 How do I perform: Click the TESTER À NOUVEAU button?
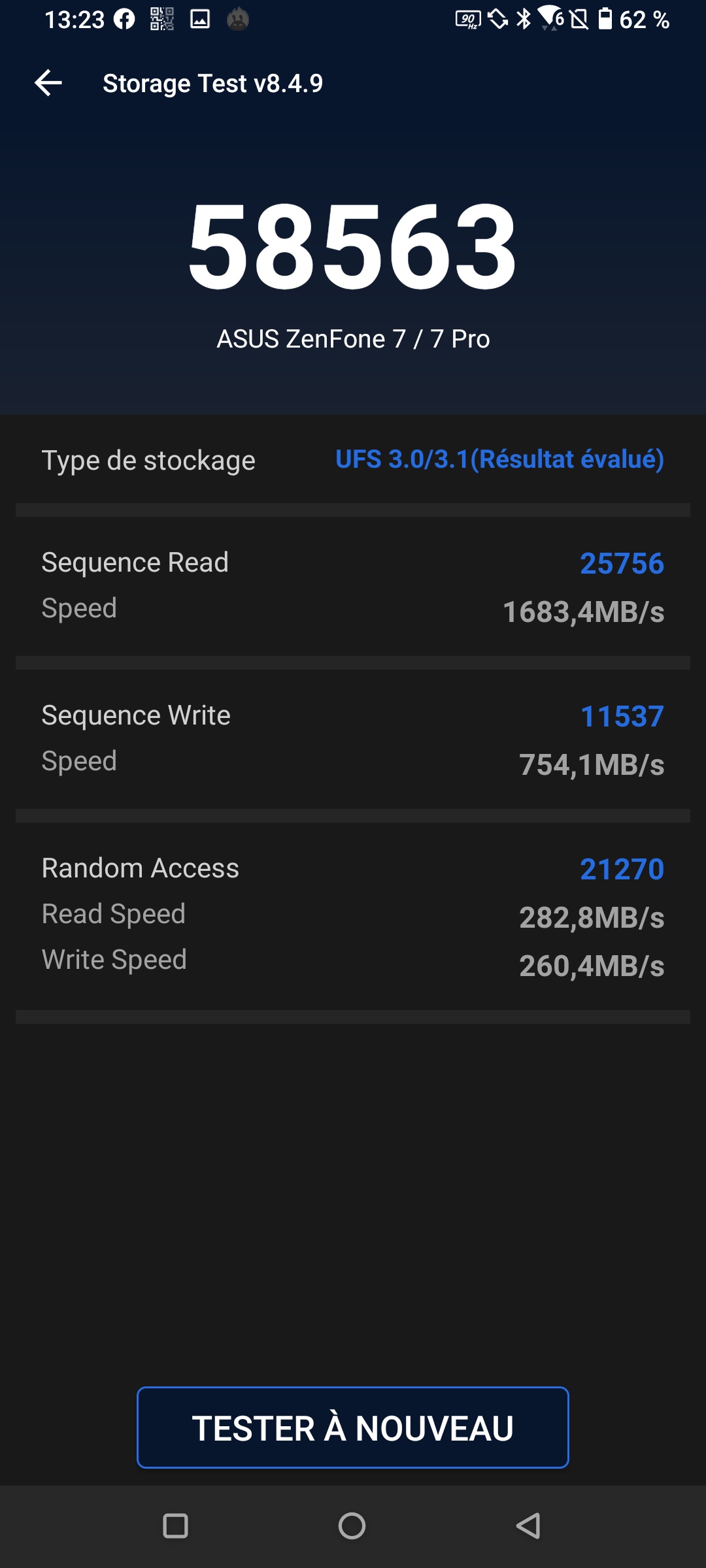coord(353,1428)
